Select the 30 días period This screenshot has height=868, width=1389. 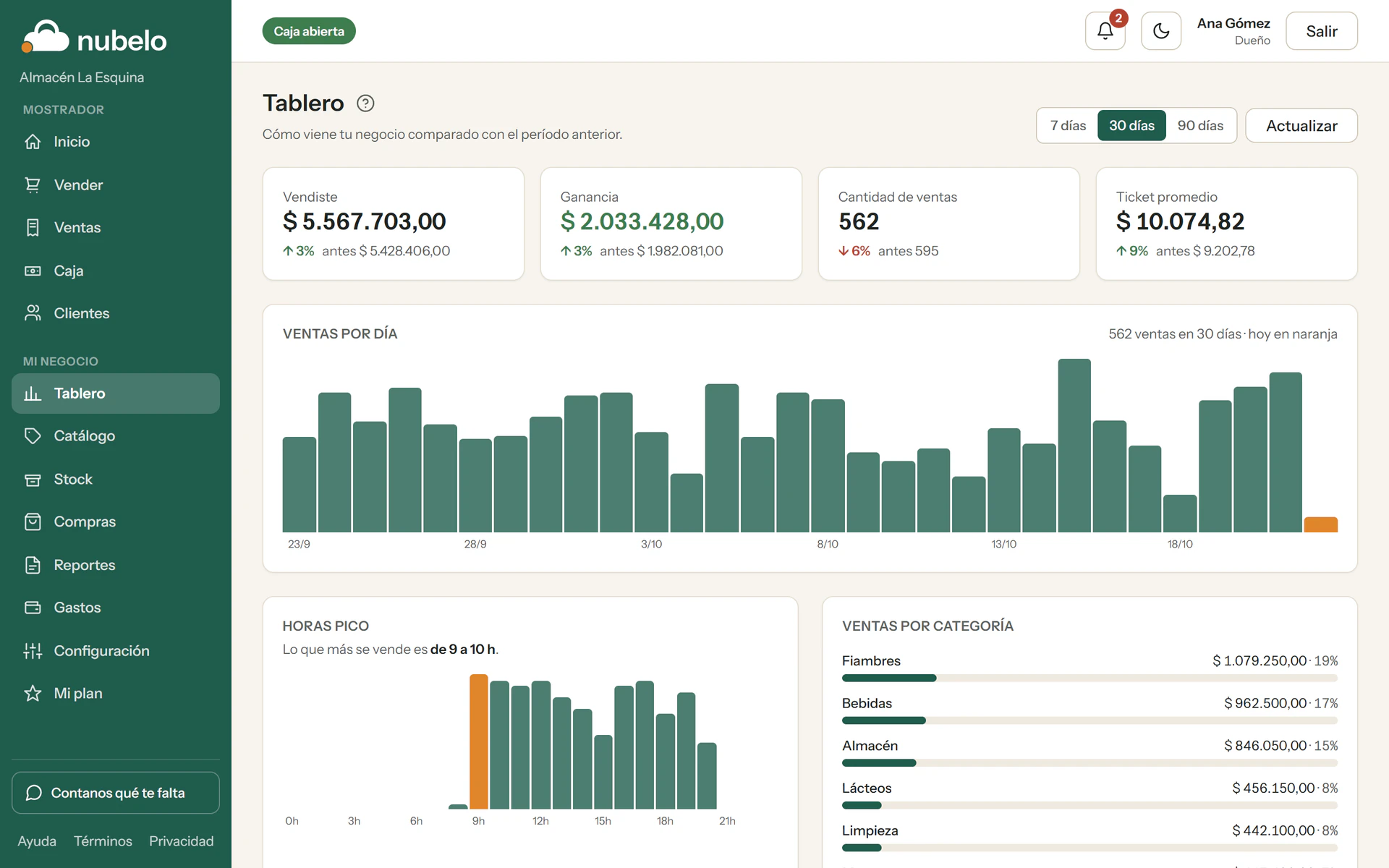pyautogui.click(x=1131, y=126)
